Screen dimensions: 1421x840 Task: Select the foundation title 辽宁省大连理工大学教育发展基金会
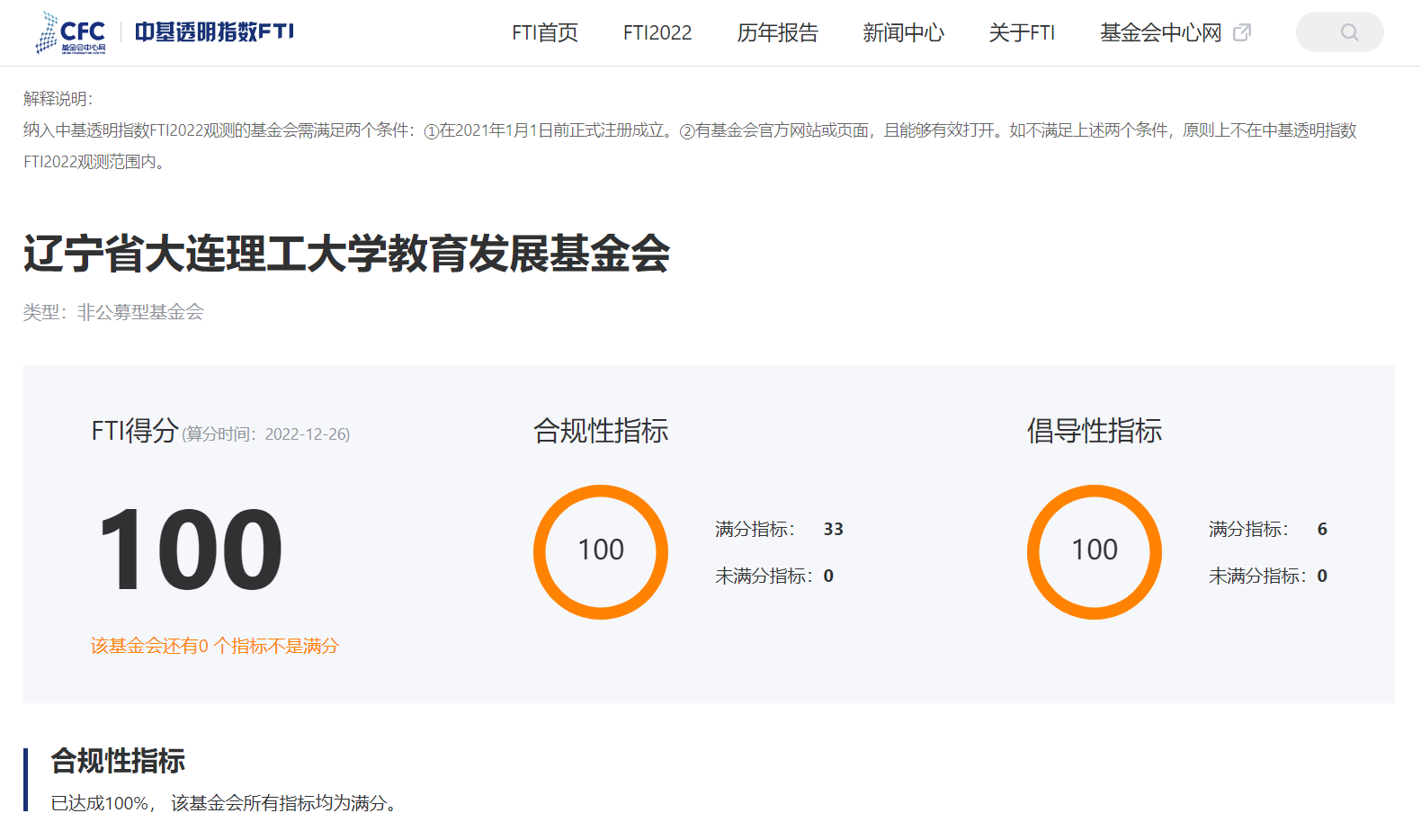(x=346, y=254)
